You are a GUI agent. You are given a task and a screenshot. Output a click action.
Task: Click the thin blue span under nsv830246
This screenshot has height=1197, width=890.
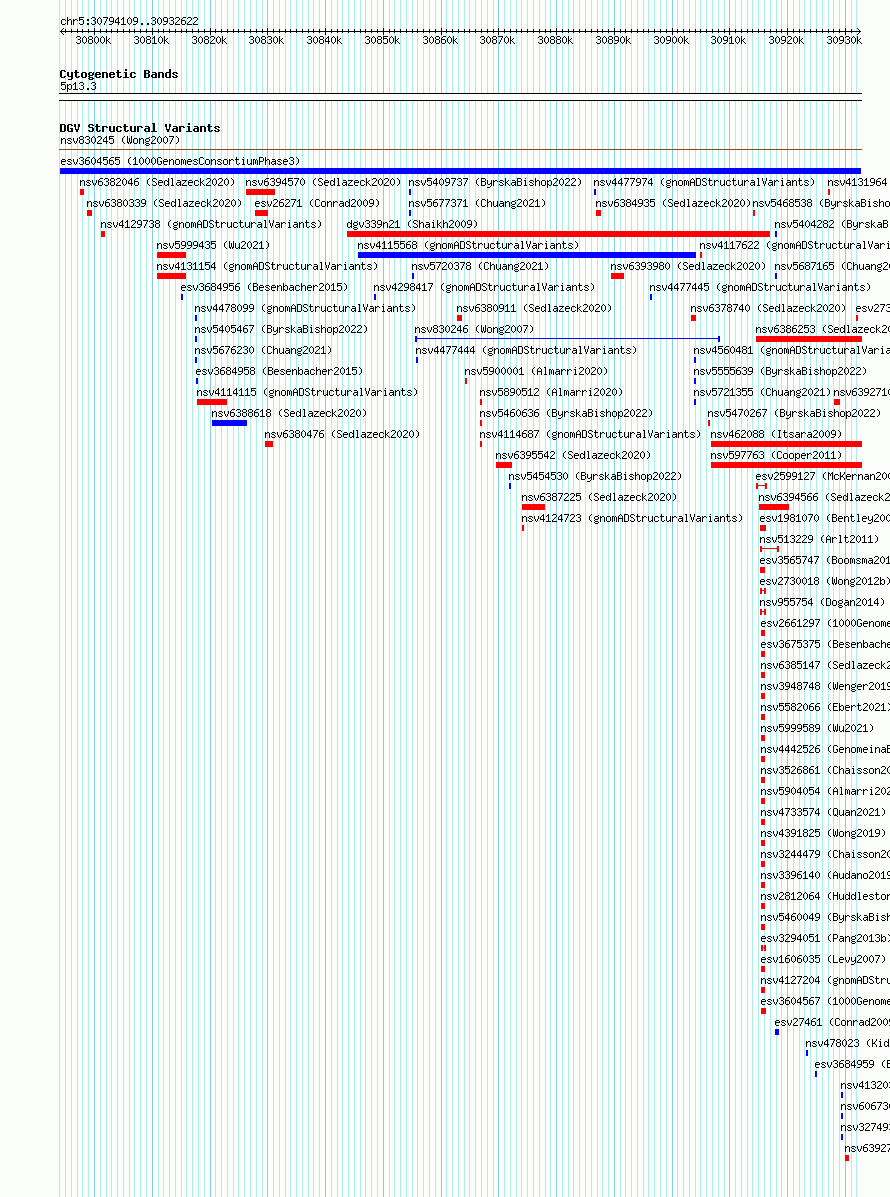pos(567,338)
